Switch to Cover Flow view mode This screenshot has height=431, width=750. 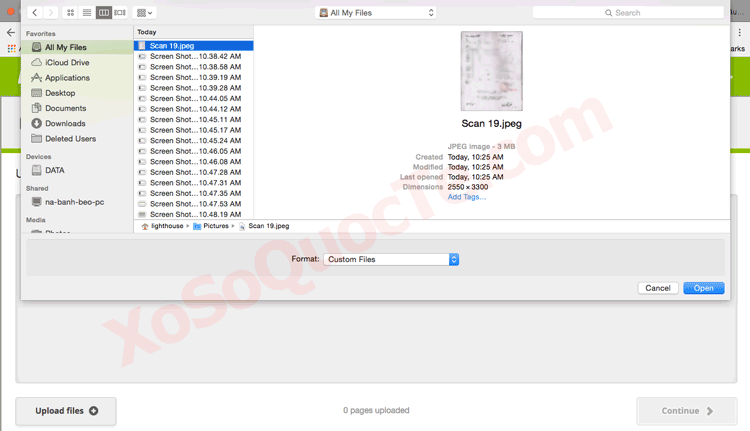click(120, 13)
